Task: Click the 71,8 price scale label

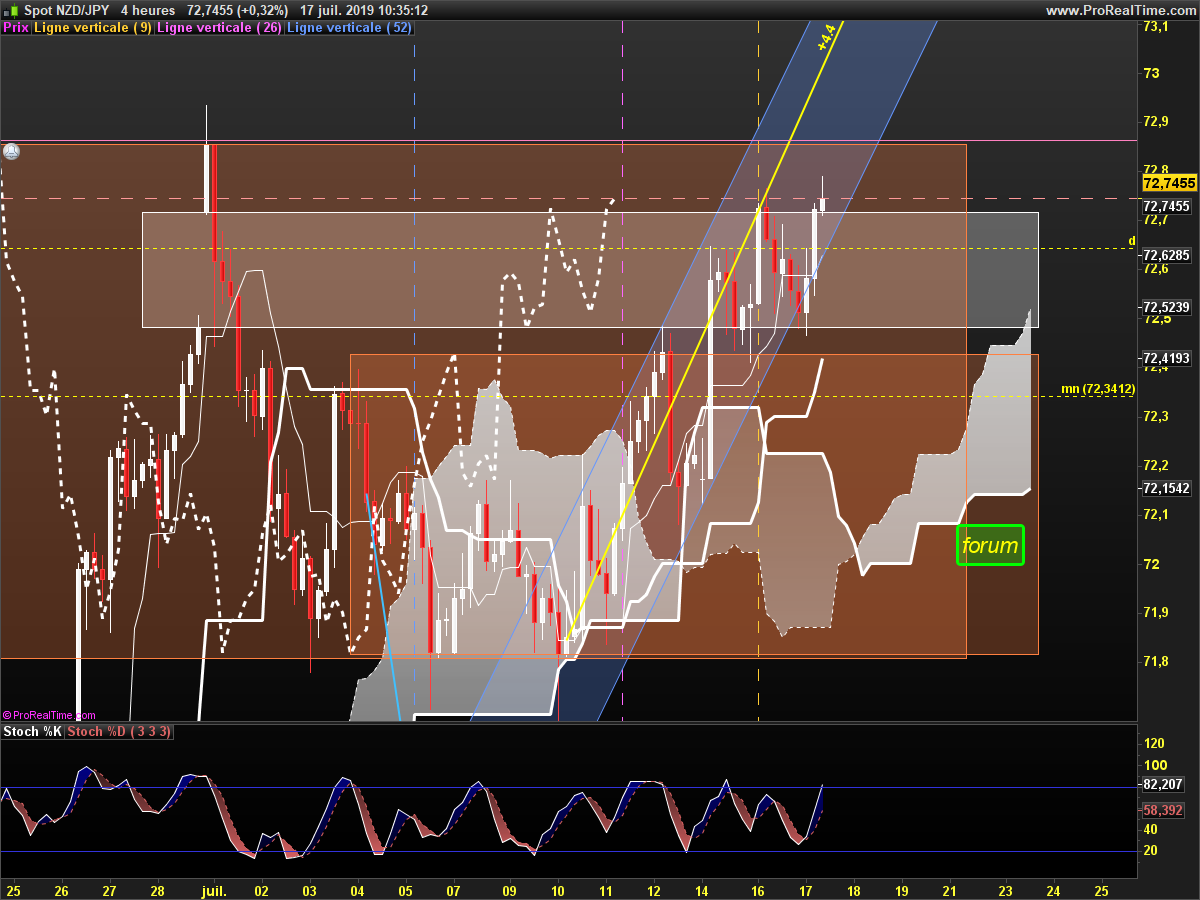Action: 1155,661
